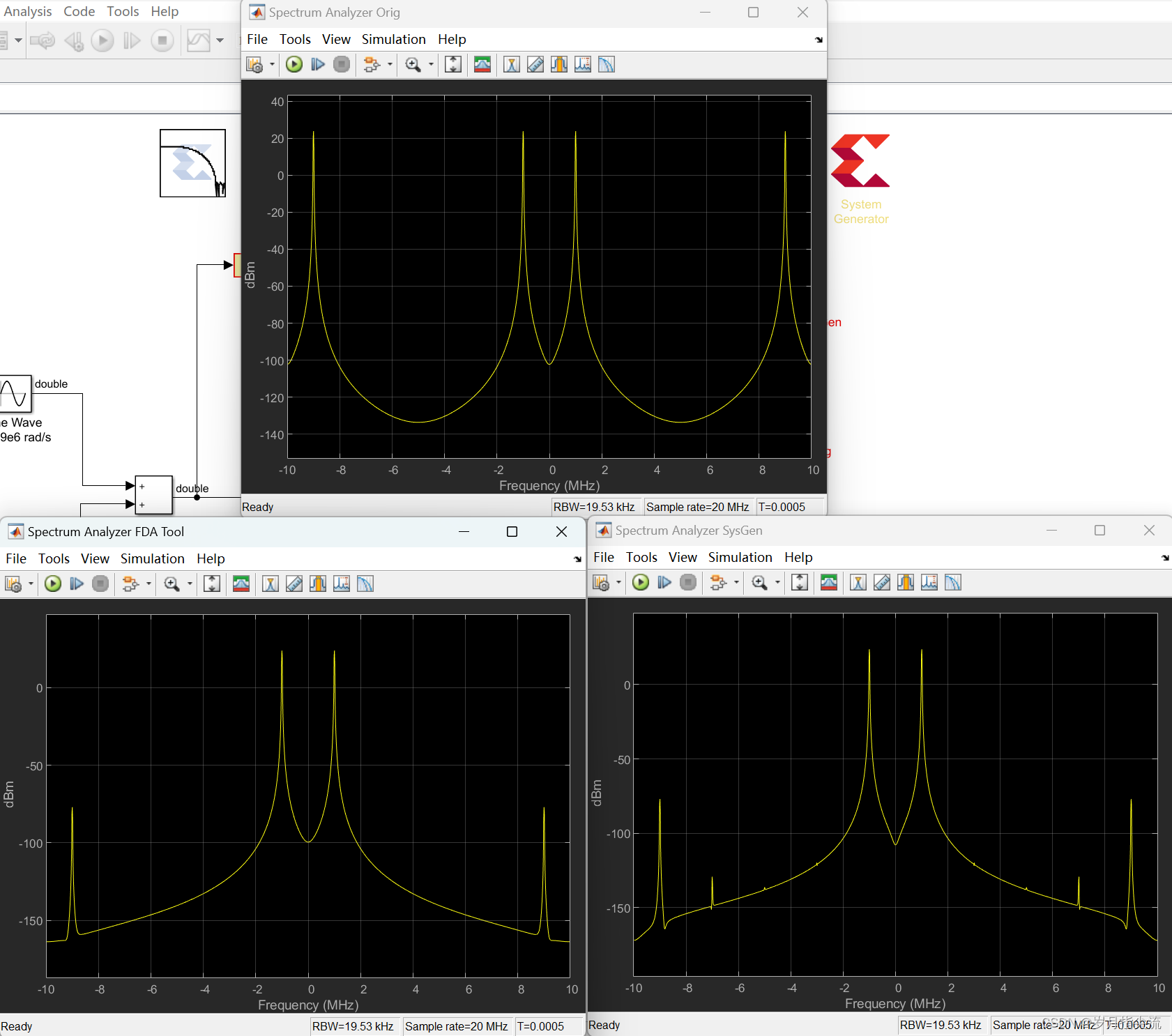1172x1036 pixels.
Task: Expand settings dropdown arrow in SysGen analyzer
Action: click(x=618, y=583)
